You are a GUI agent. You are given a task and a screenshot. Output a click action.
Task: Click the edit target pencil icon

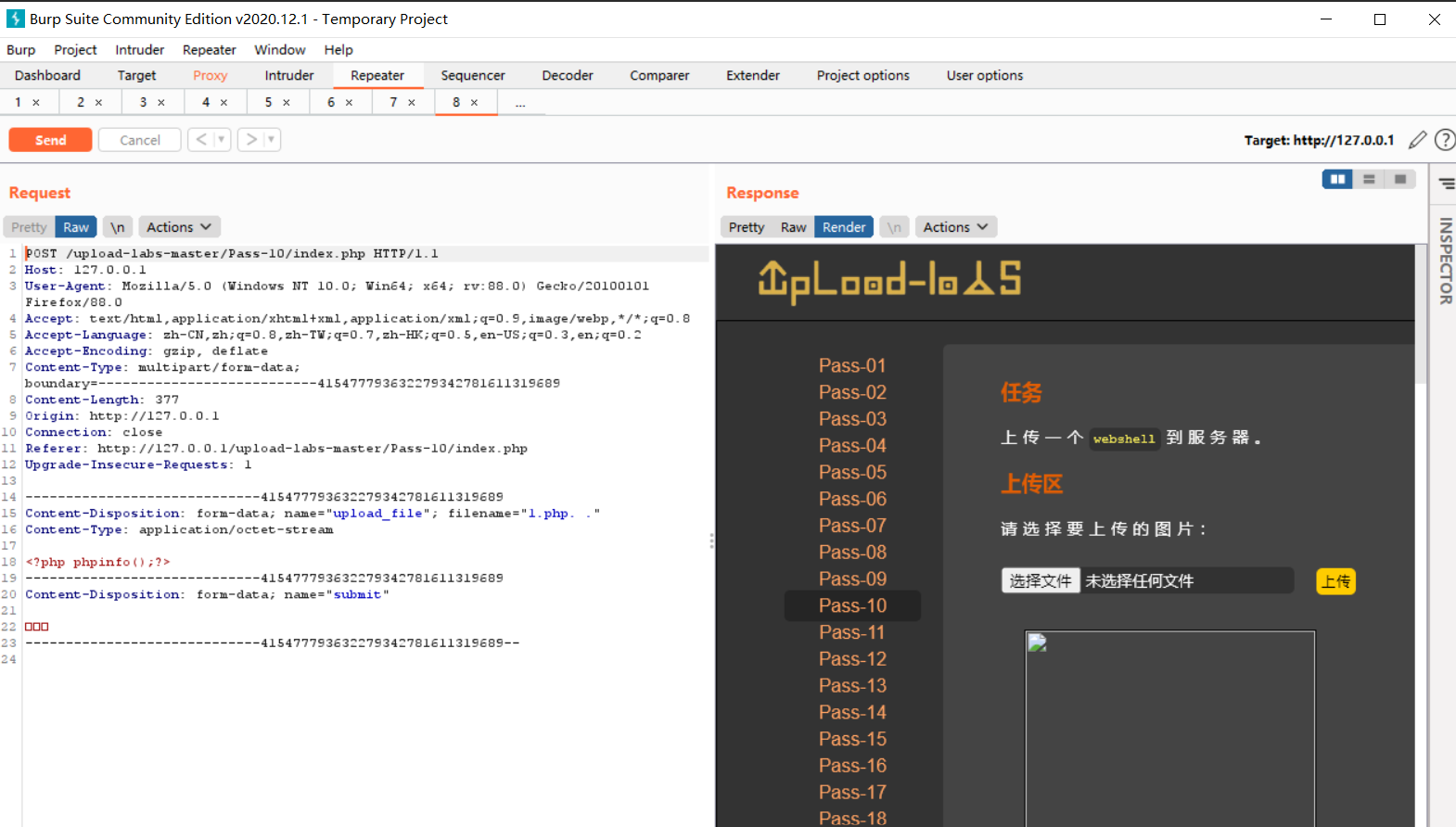[1417, 140]
